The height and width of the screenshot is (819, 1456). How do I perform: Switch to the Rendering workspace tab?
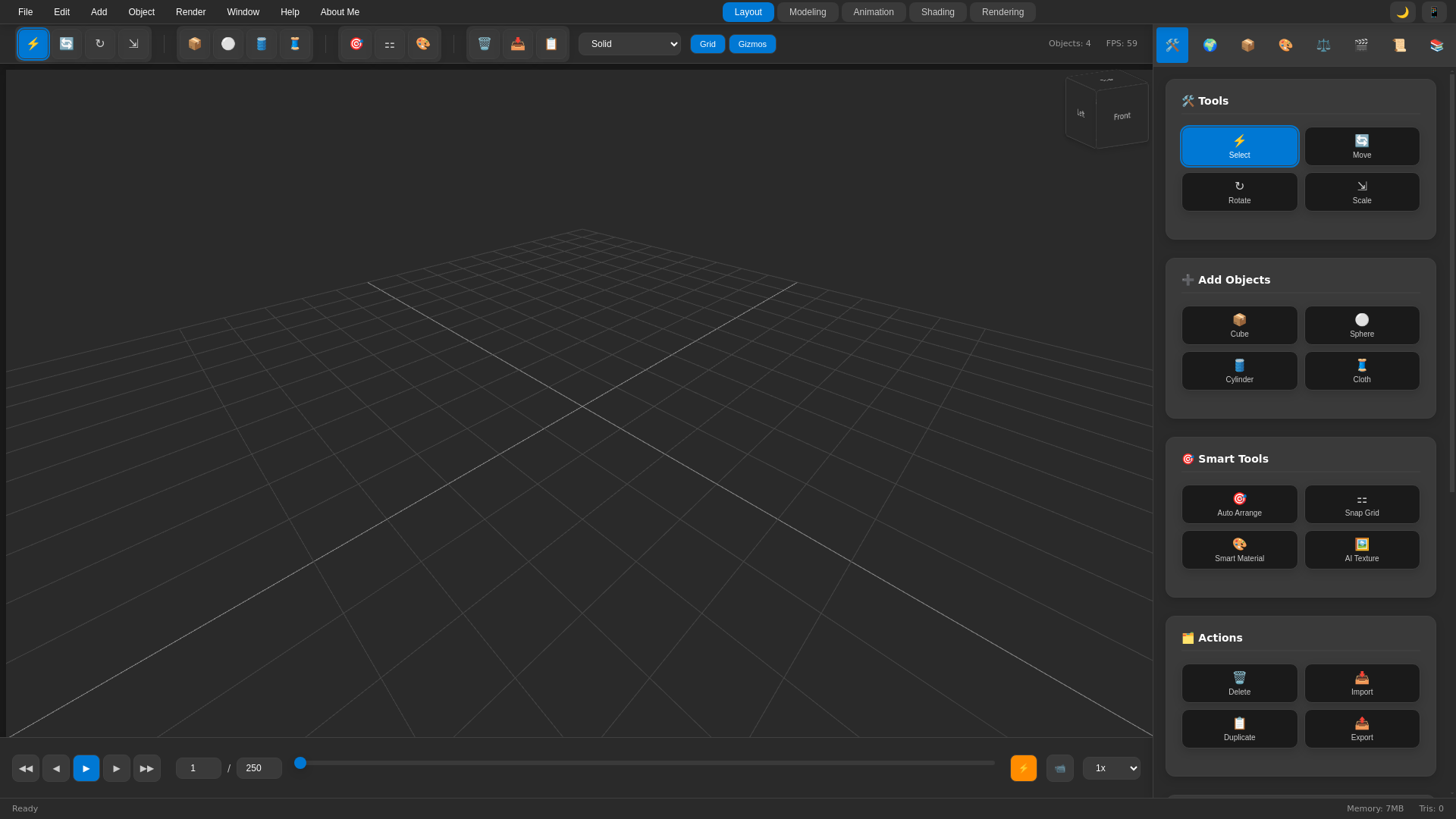(1003, 12)
